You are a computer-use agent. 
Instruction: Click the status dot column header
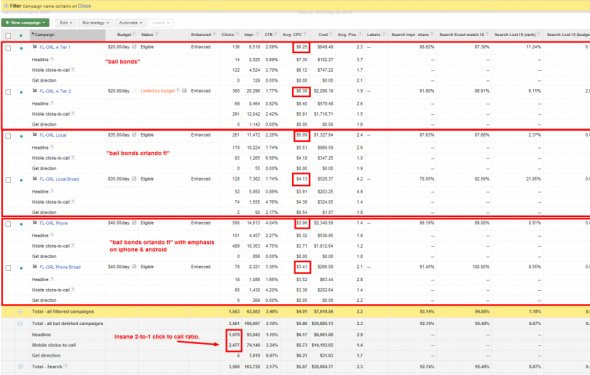tap(21, 36)
